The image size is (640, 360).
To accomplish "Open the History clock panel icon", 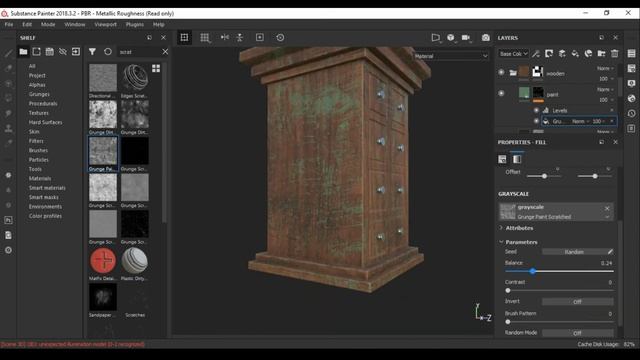I will (x=631, y=113).
